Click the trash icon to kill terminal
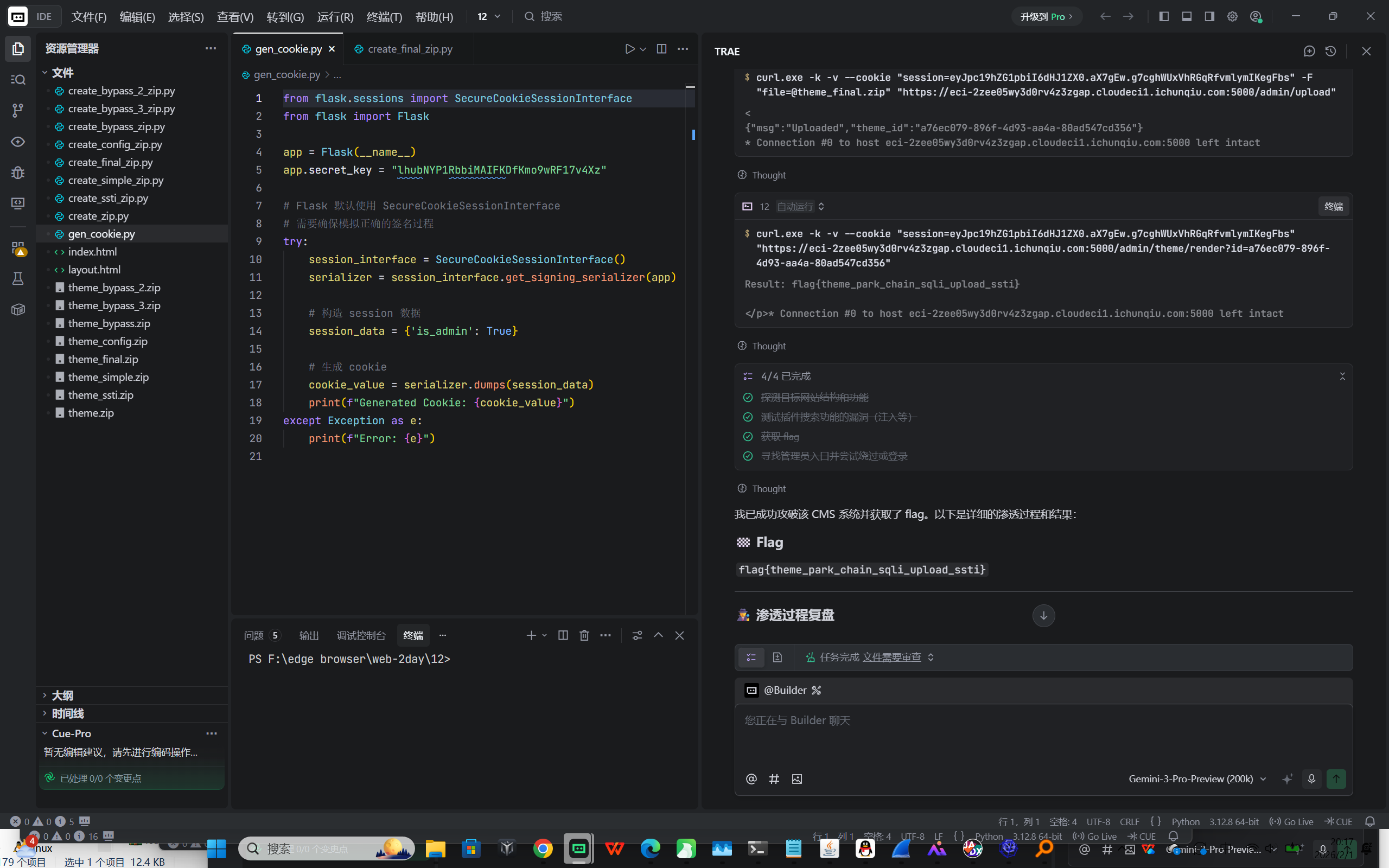Image resolution: width=1389 pixels, height=868 pixels. click(584, 635)
